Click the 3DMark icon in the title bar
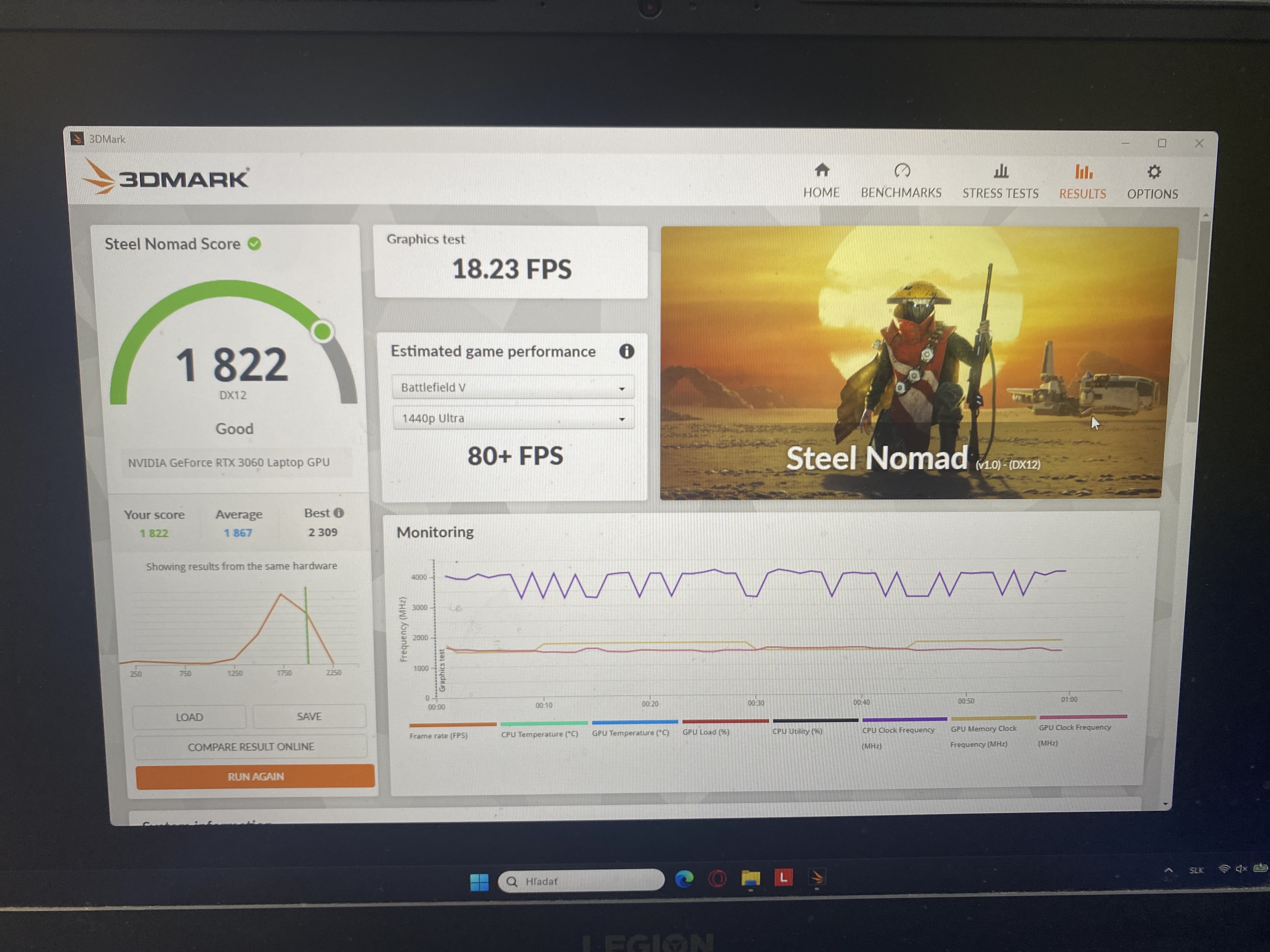 (x=76, y=138)
